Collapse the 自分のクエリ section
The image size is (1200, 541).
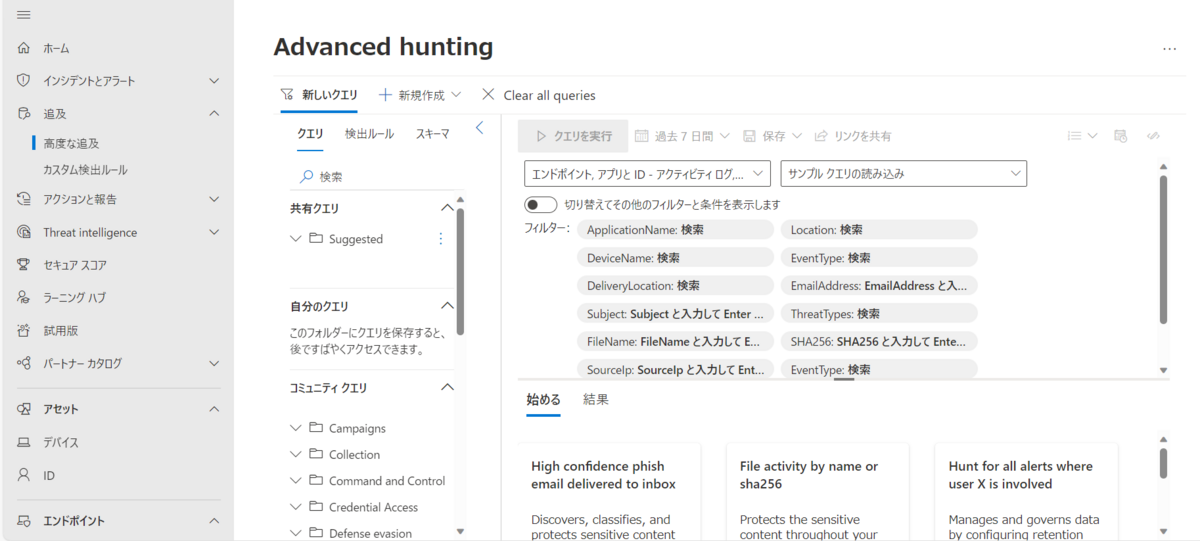click(447, 306)
